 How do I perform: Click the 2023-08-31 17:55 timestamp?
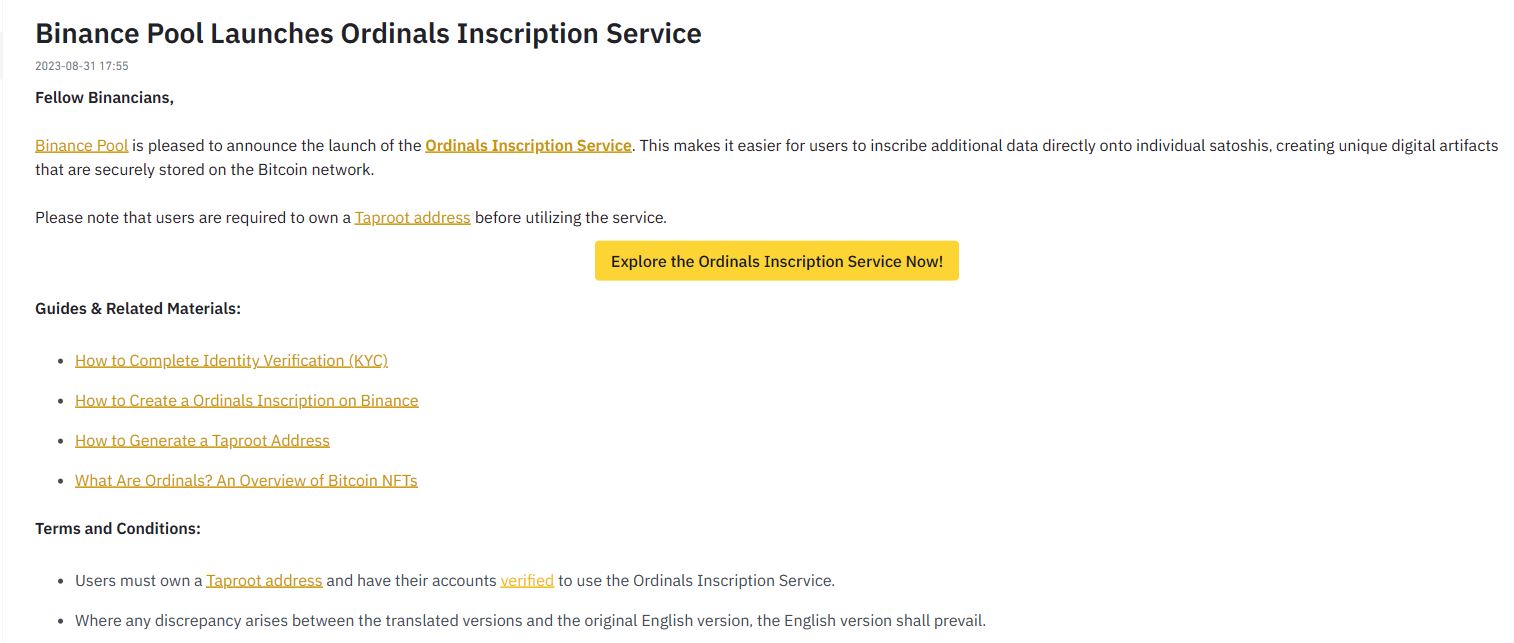tap(82, 66)
